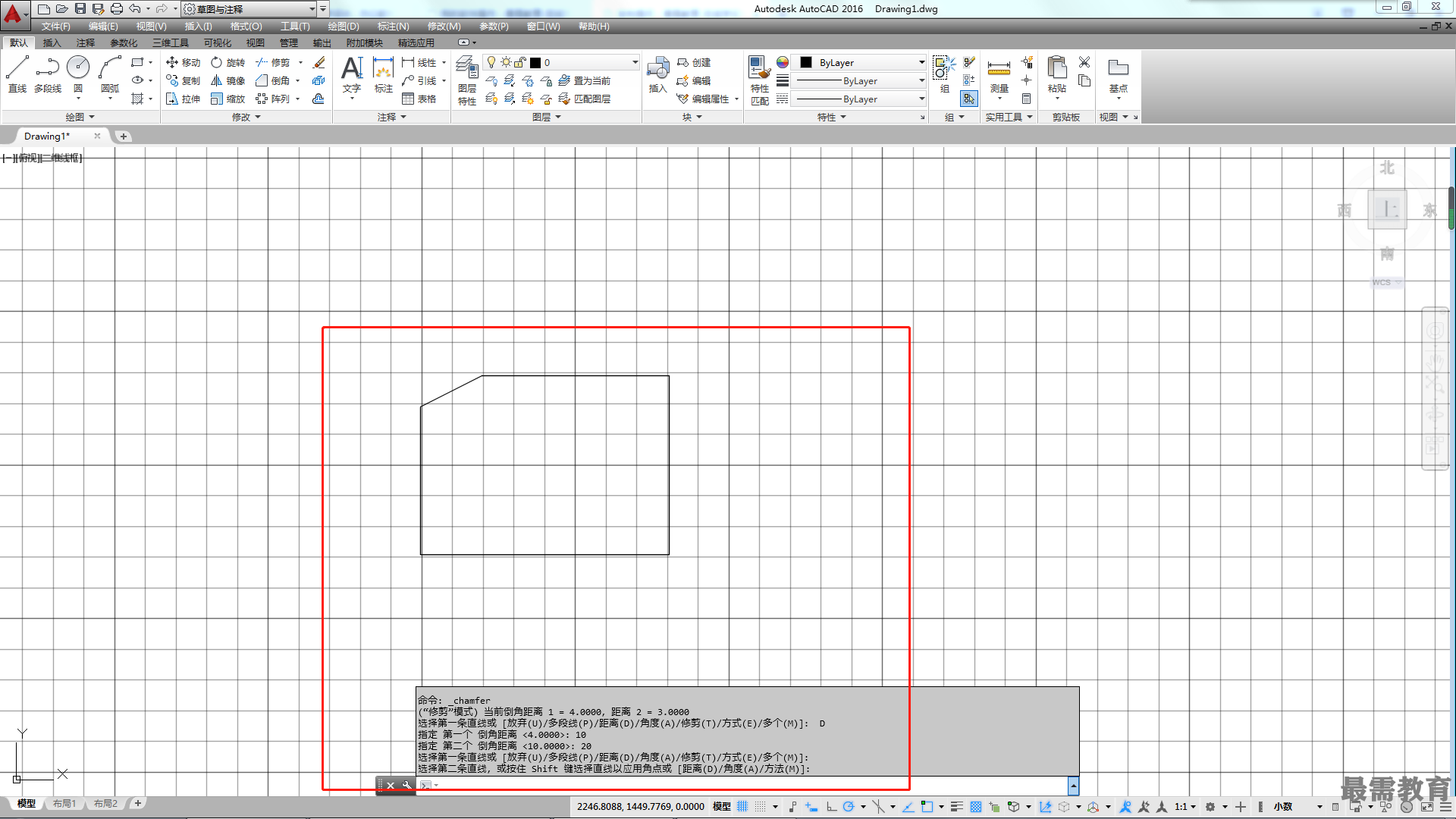The width and height of the screenshot is (1456, 819).
Task: Click 置为当前 (Make Current) button
Action: (585, 80)
